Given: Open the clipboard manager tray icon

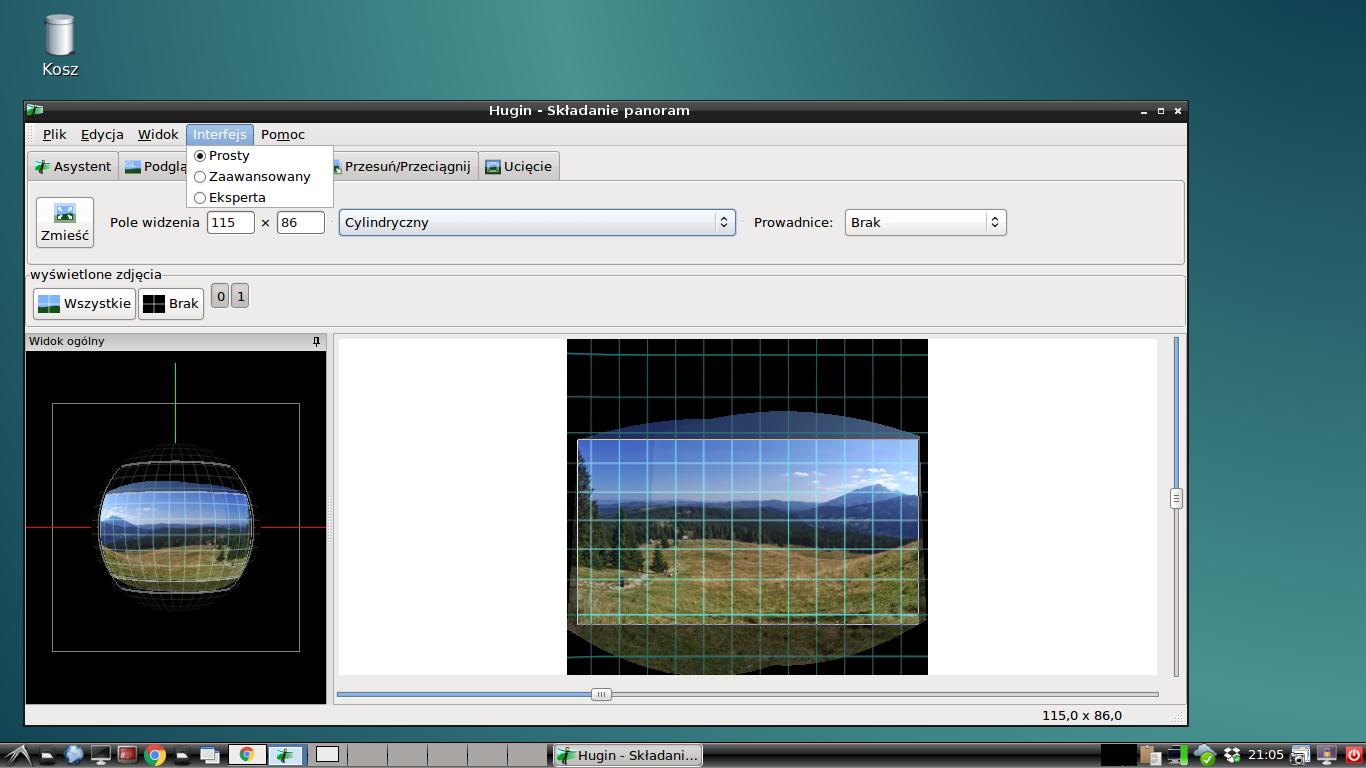Looking at the screenshot, I should (1149, 755).
